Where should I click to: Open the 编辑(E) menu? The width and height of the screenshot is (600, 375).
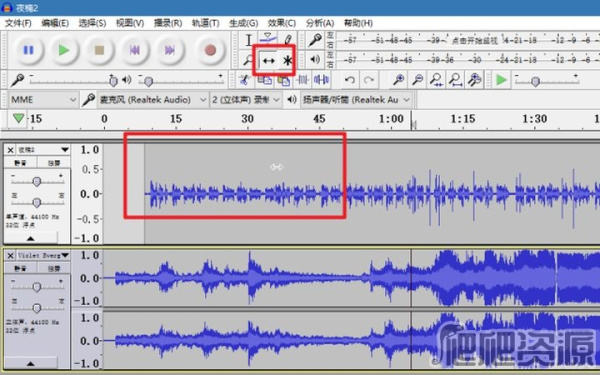[x=55, y=23]
